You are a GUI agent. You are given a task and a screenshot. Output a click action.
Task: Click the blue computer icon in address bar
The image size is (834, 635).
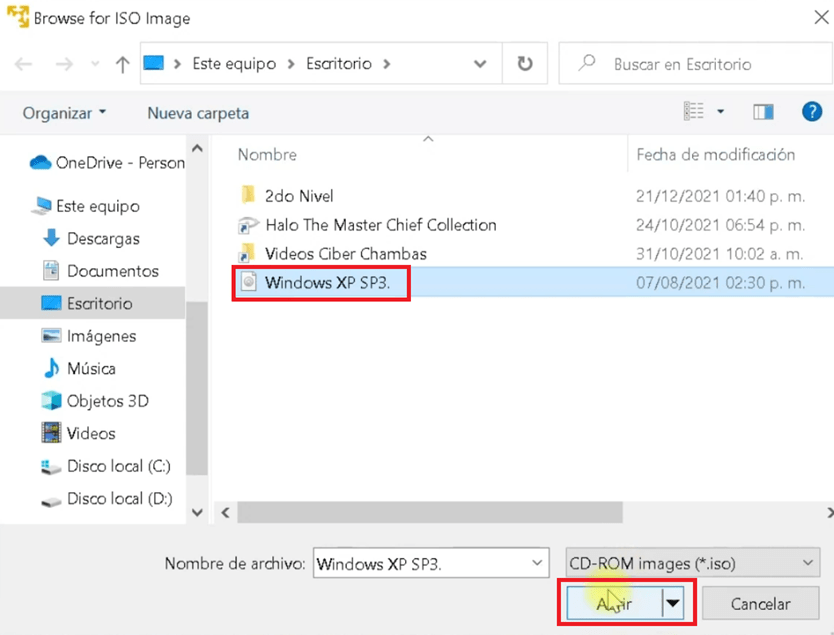click(x=154, y=63)
